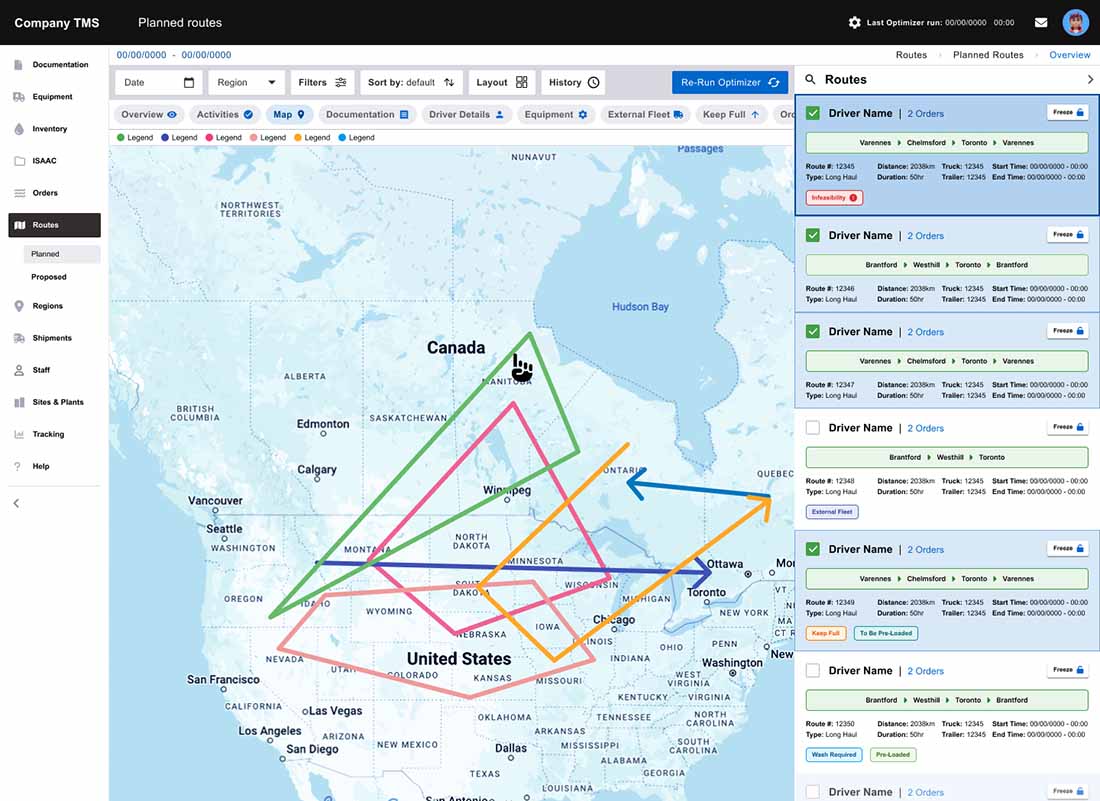Viewport: 1100px width, 801px height.
Task: Uncheck the route 12349 driver checkbox
Action: [x=812, y=548]
